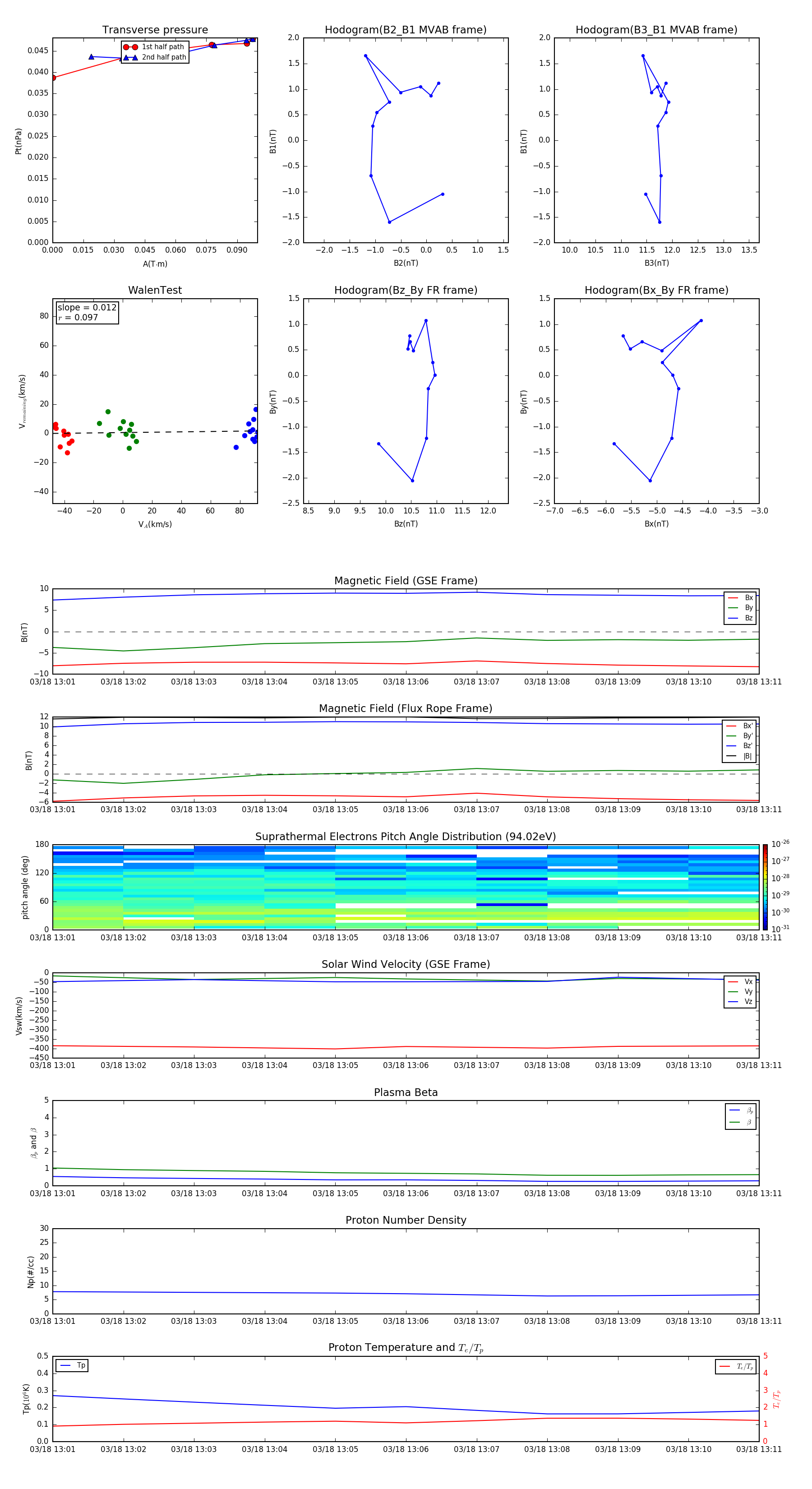812x1489 pixels.
Task: Click the 'βp' legend entry in Plasma Beta
Action: coord(742,1110)
